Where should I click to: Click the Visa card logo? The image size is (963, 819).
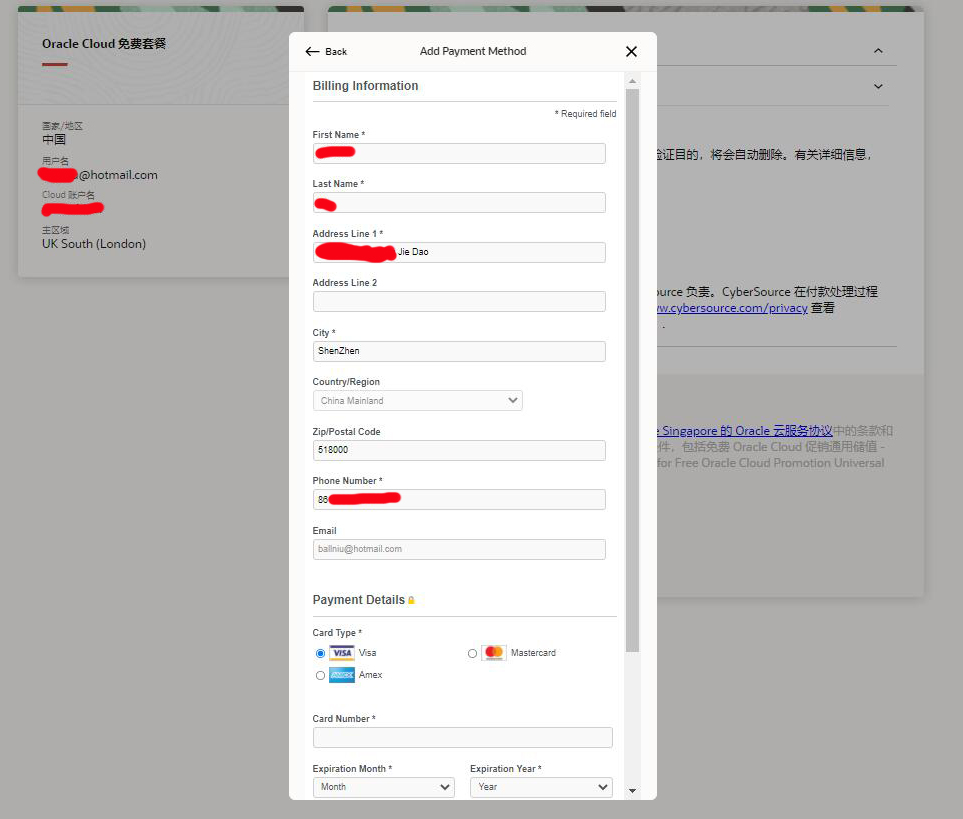click(x=342, y=653)
